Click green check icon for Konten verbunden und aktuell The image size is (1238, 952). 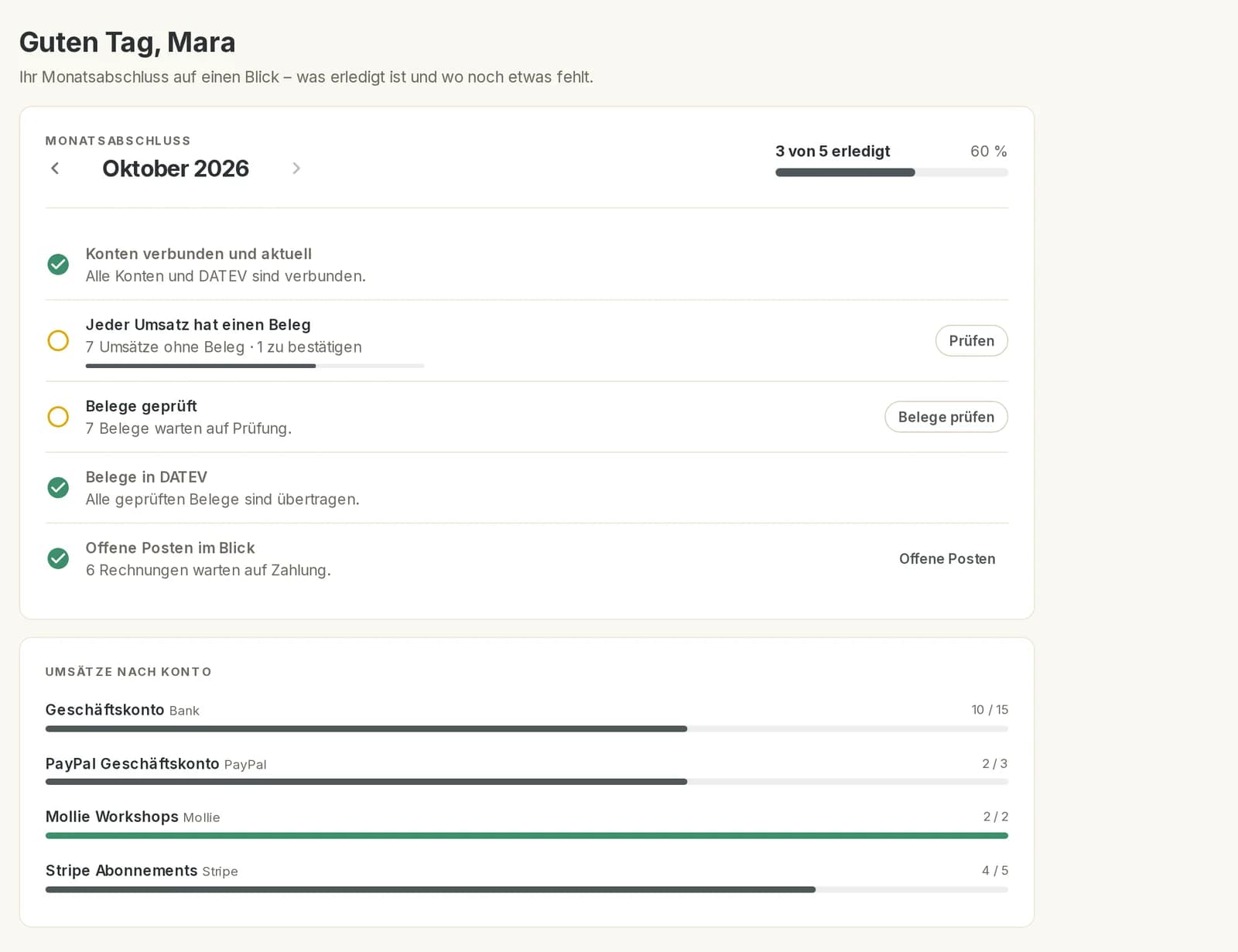pyautogui.click(x=58, y=264)
